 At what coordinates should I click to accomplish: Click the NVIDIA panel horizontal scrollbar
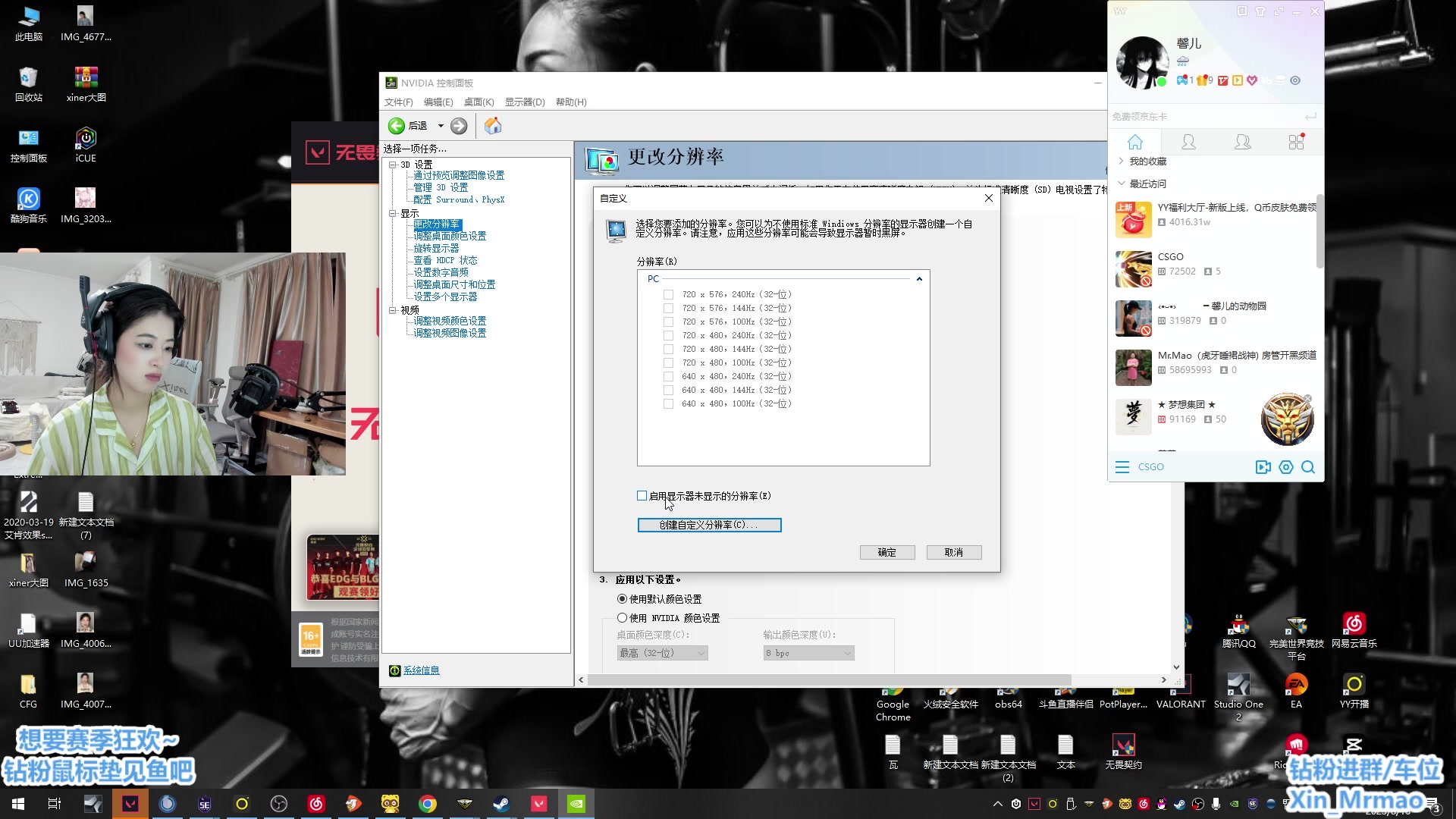tap(829, 679)
